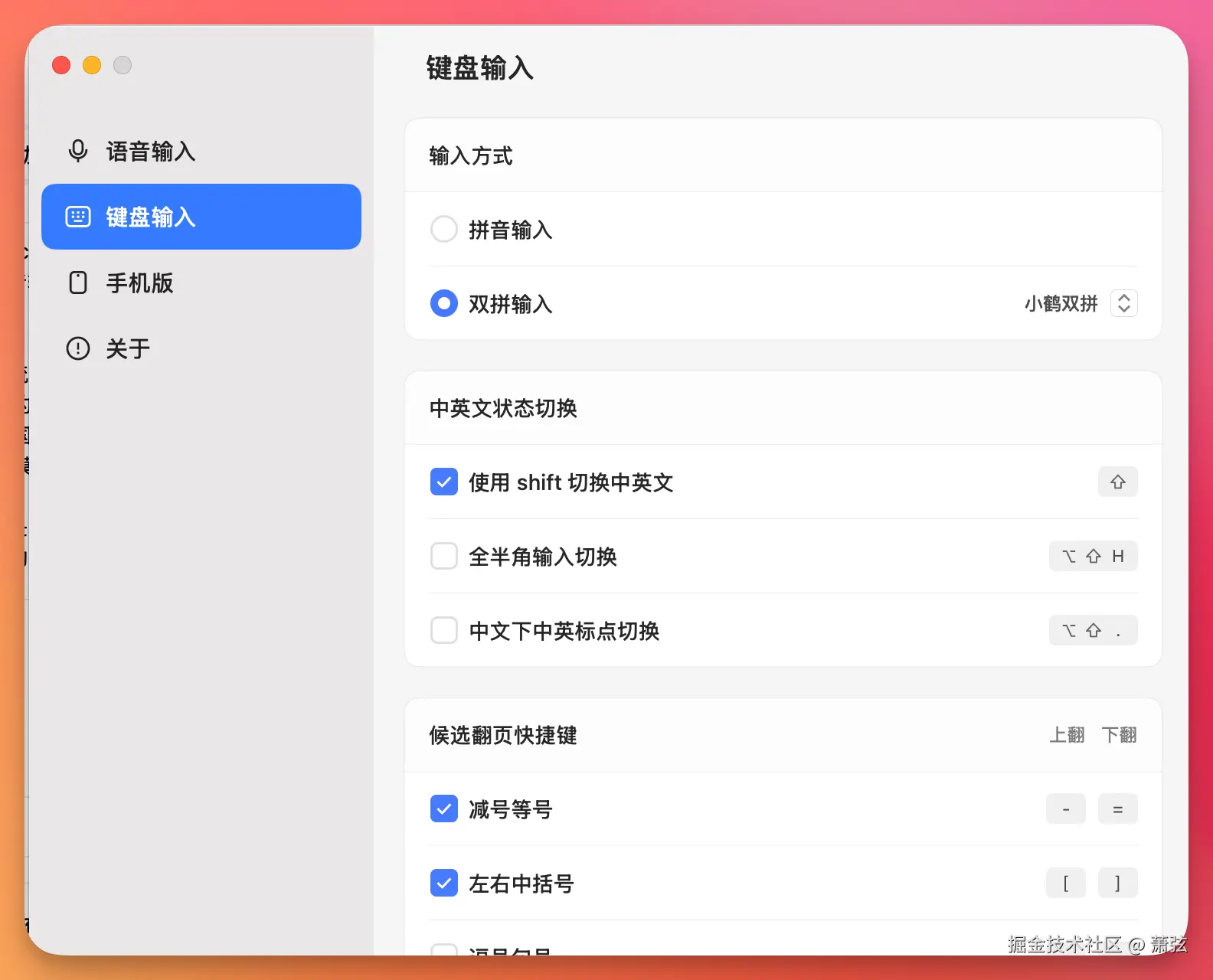Click the ⌥⇧. shortcut for 标点切换
Screen dimensions: 1213x980
pos(1094,630)
